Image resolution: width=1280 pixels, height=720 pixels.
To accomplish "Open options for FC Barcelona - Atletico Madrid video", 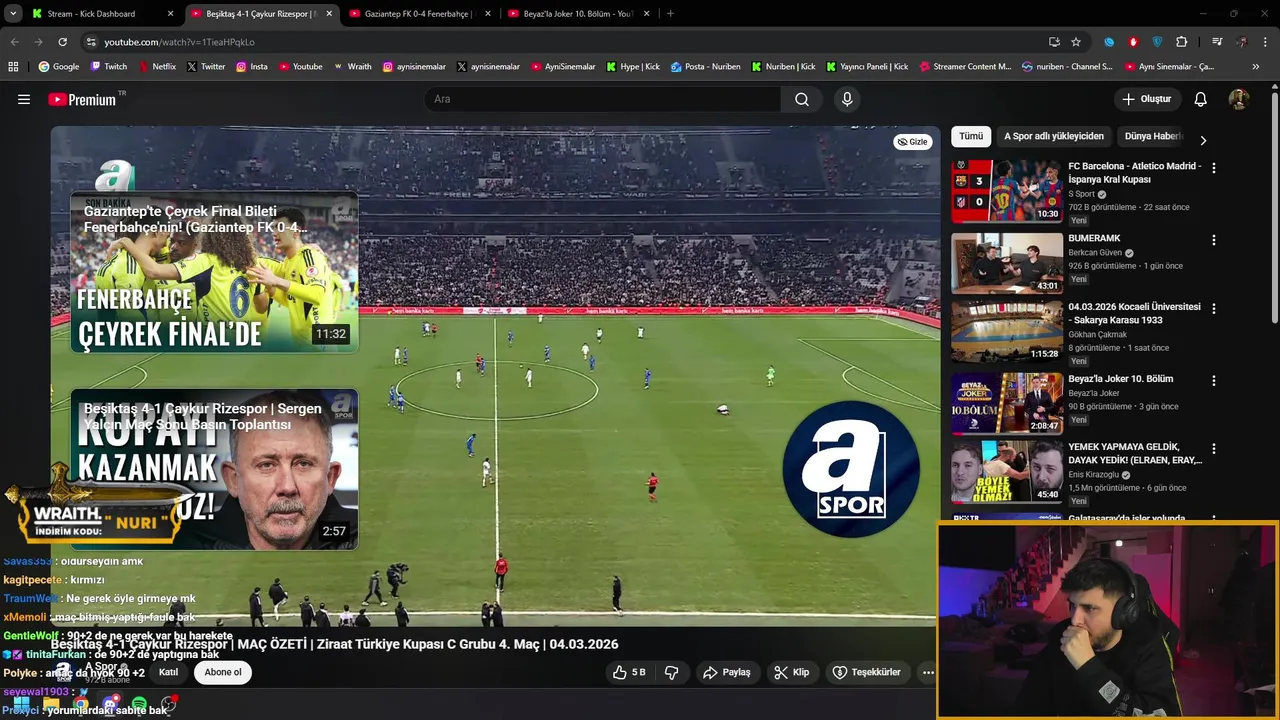I will click(1214, 168).
